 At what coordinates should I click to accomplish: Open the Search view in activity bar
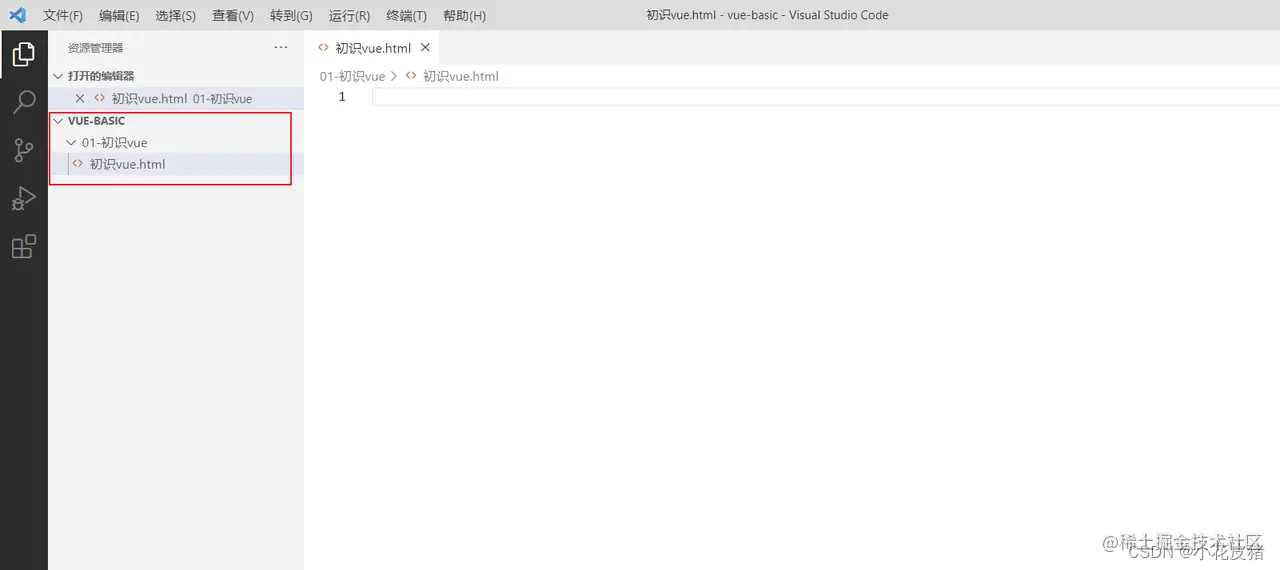click(24, 102)
